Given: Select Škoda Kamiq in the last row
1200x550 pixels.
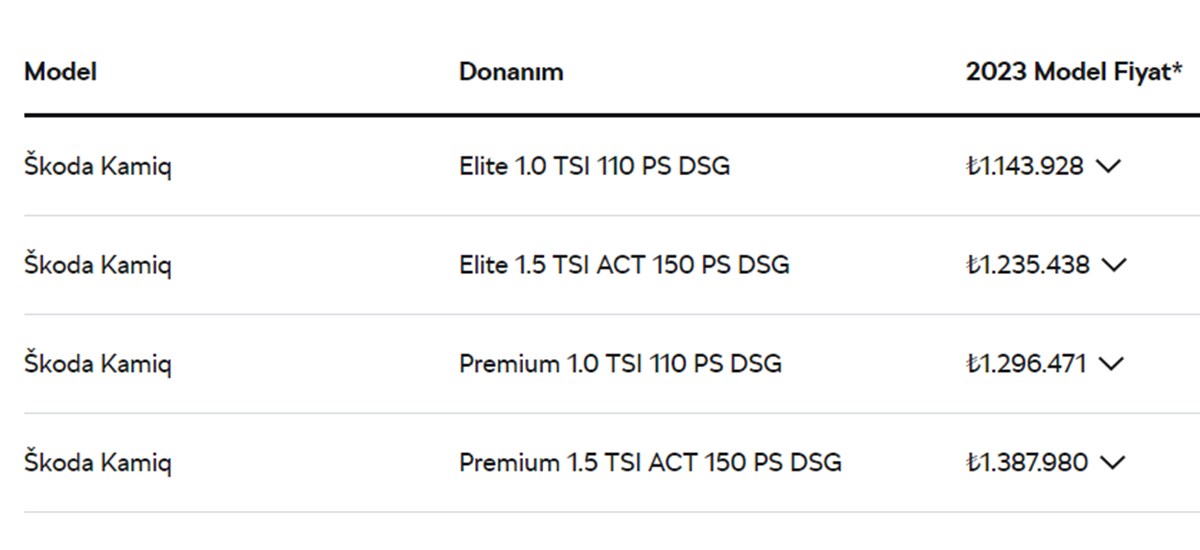Looking at the screenshot, I should 98,463.
